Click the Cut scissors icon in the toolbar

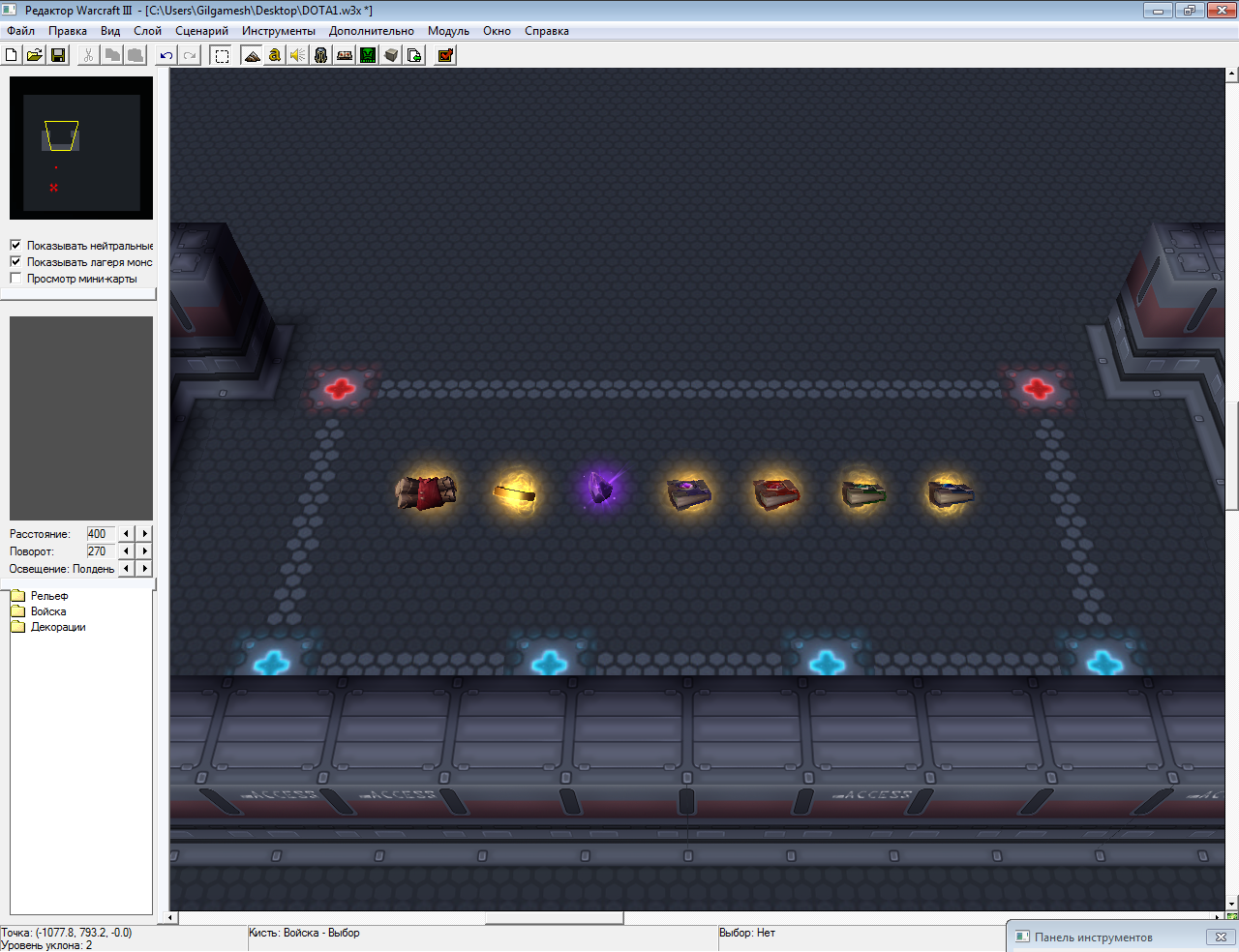click(88, 55)
